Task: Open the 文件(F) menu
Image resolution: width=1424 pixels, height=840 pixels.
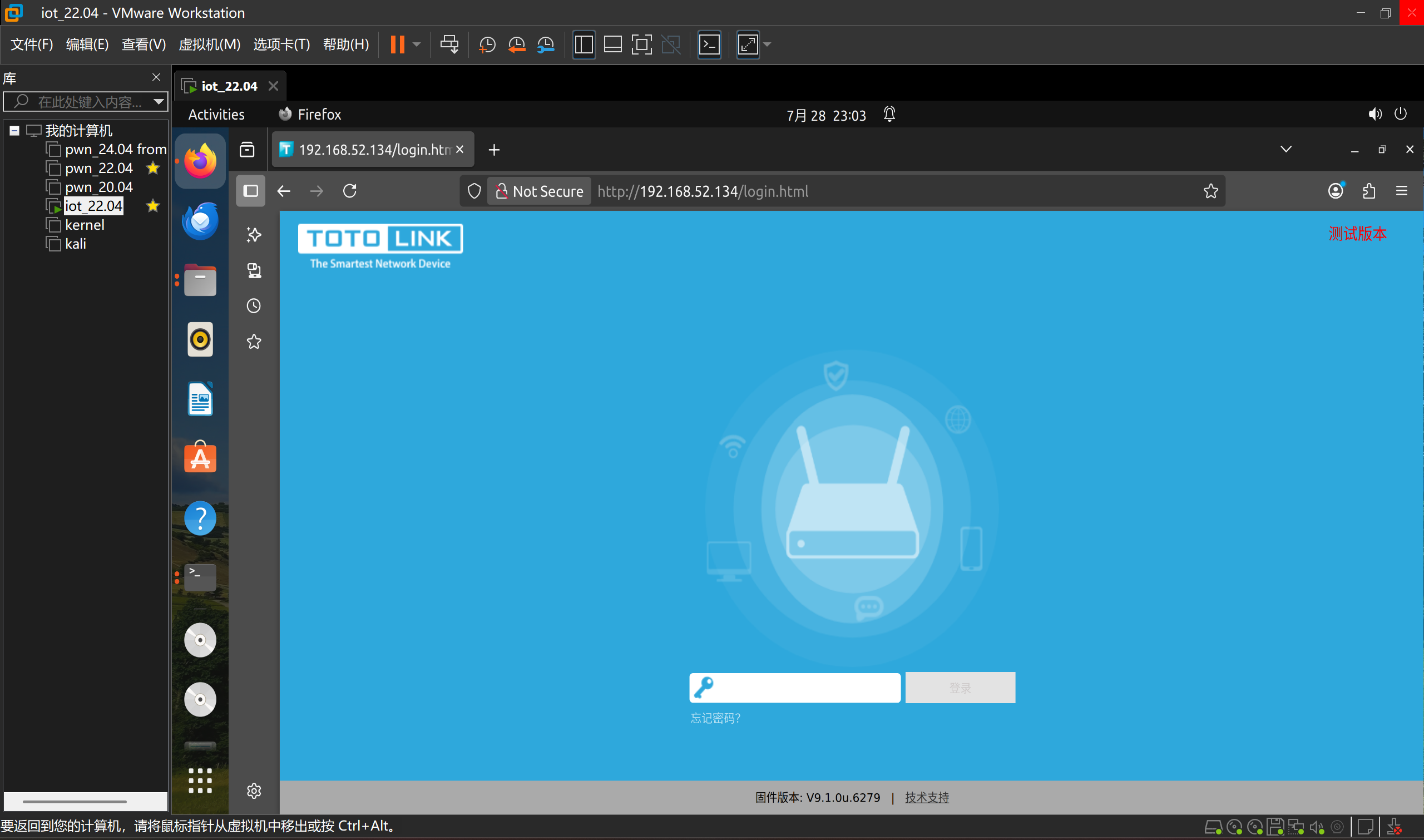Action: (x=32, y=44)
